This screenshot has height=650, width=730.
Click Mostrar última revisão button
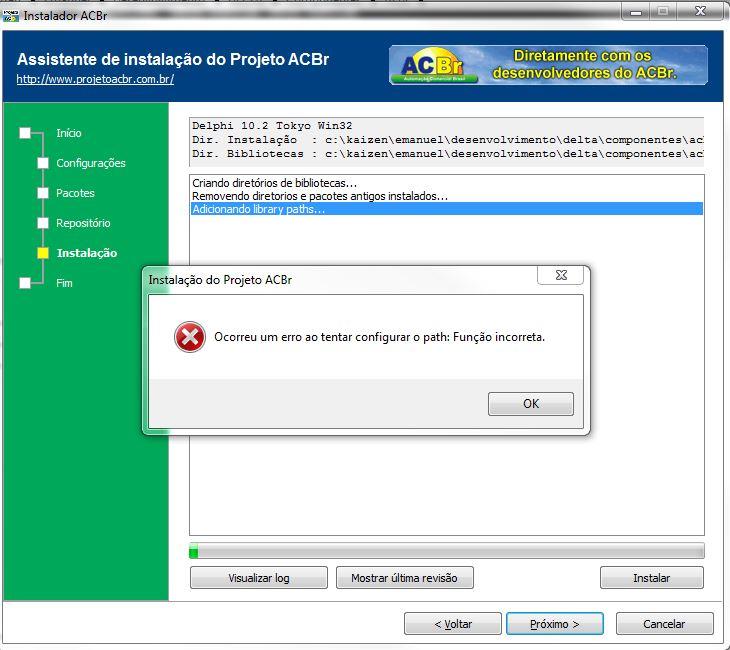coord(405,578)
